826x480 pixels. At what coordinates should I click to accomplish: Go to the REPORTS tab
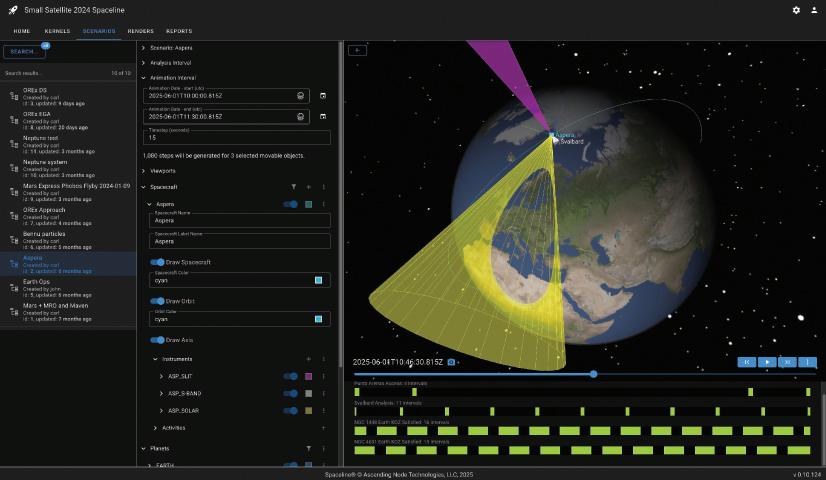(179, 31)
